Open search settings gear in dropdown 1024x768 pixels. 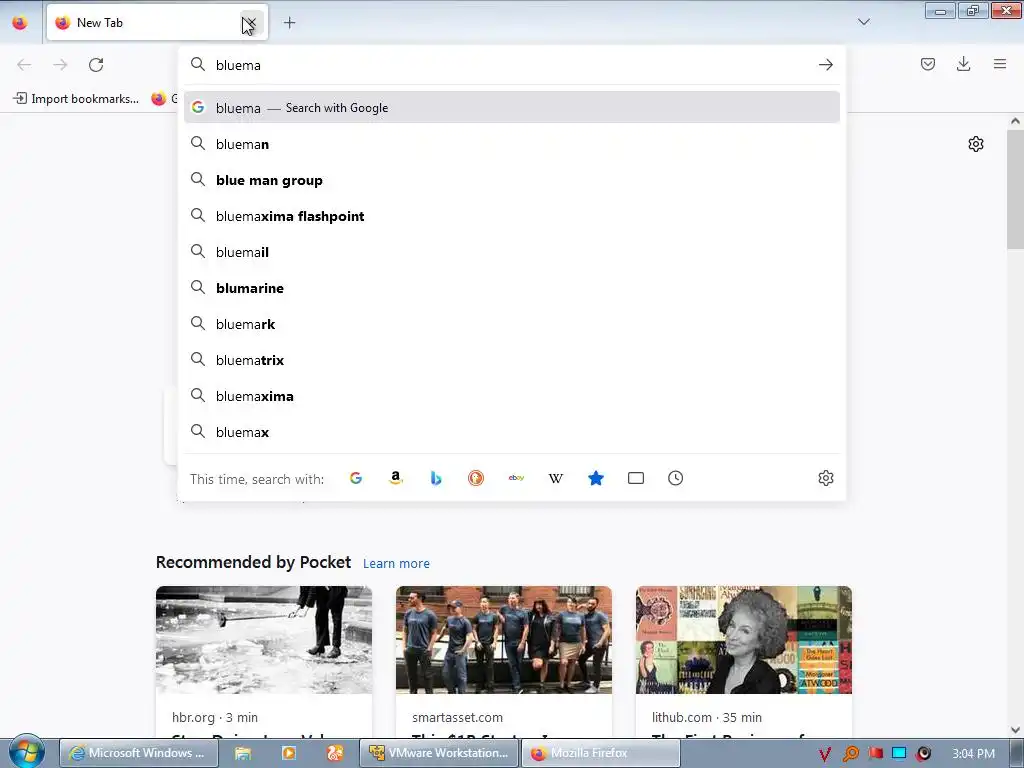[x=825, y=478]
